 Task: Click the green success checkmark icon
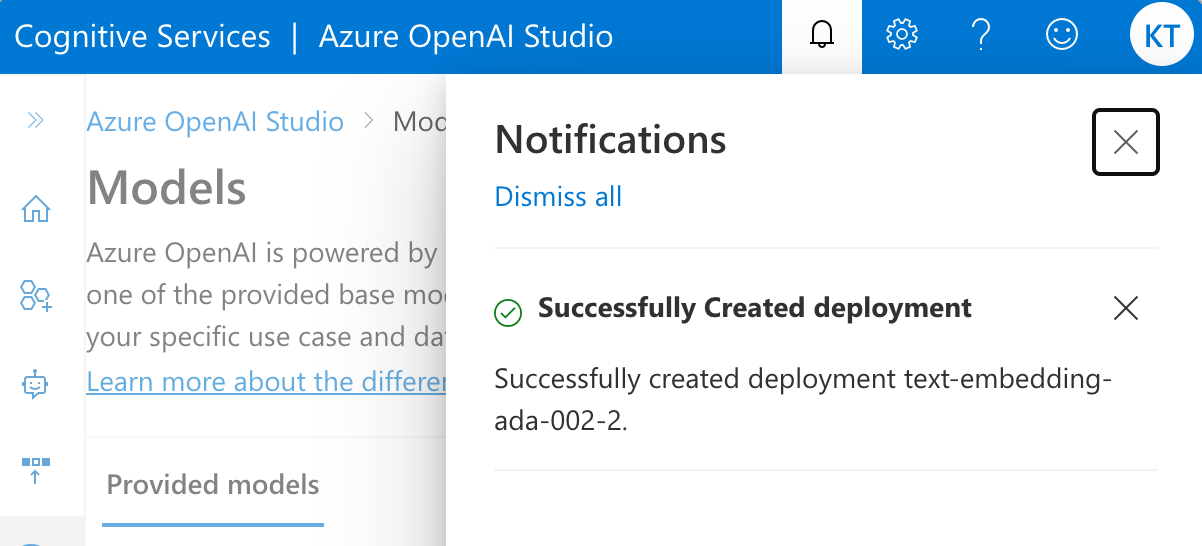click(x=508, y=313)
